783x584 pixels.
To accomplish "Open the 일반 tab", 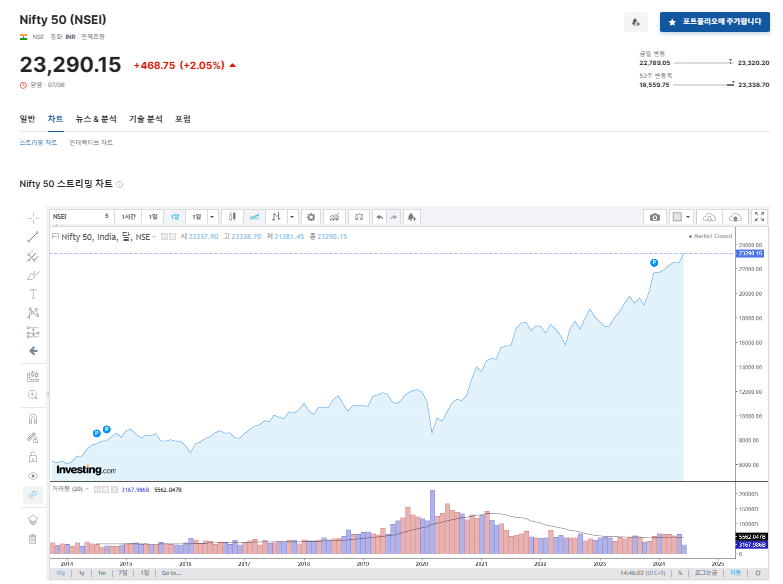I will [27, 119].
